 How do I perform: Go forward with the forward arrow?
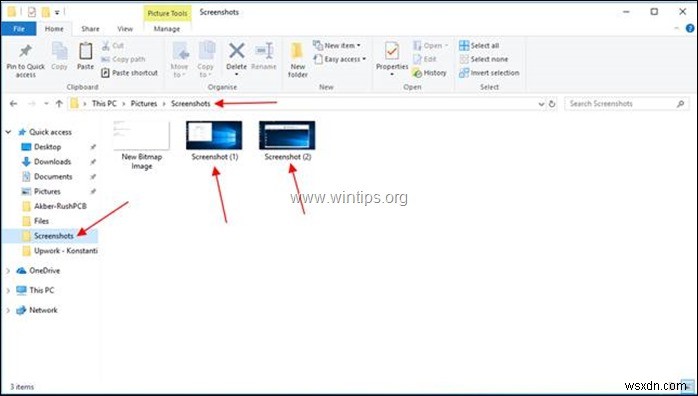(31, 104)
